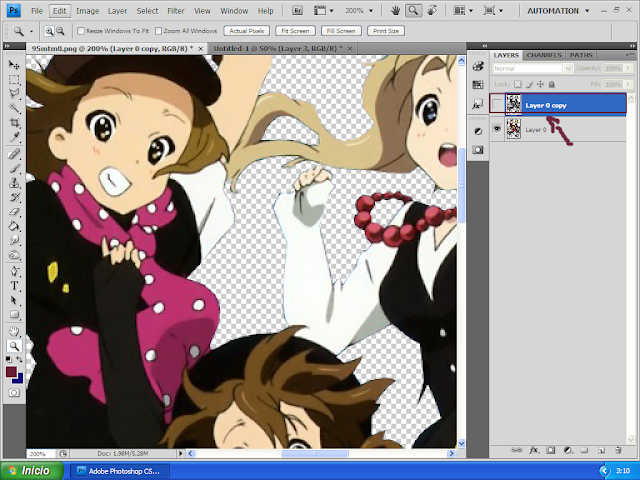The height and width of the screenshot is (480, 640).
Task: Toggle lock image pixels
Action: click(x=529, y=84)
